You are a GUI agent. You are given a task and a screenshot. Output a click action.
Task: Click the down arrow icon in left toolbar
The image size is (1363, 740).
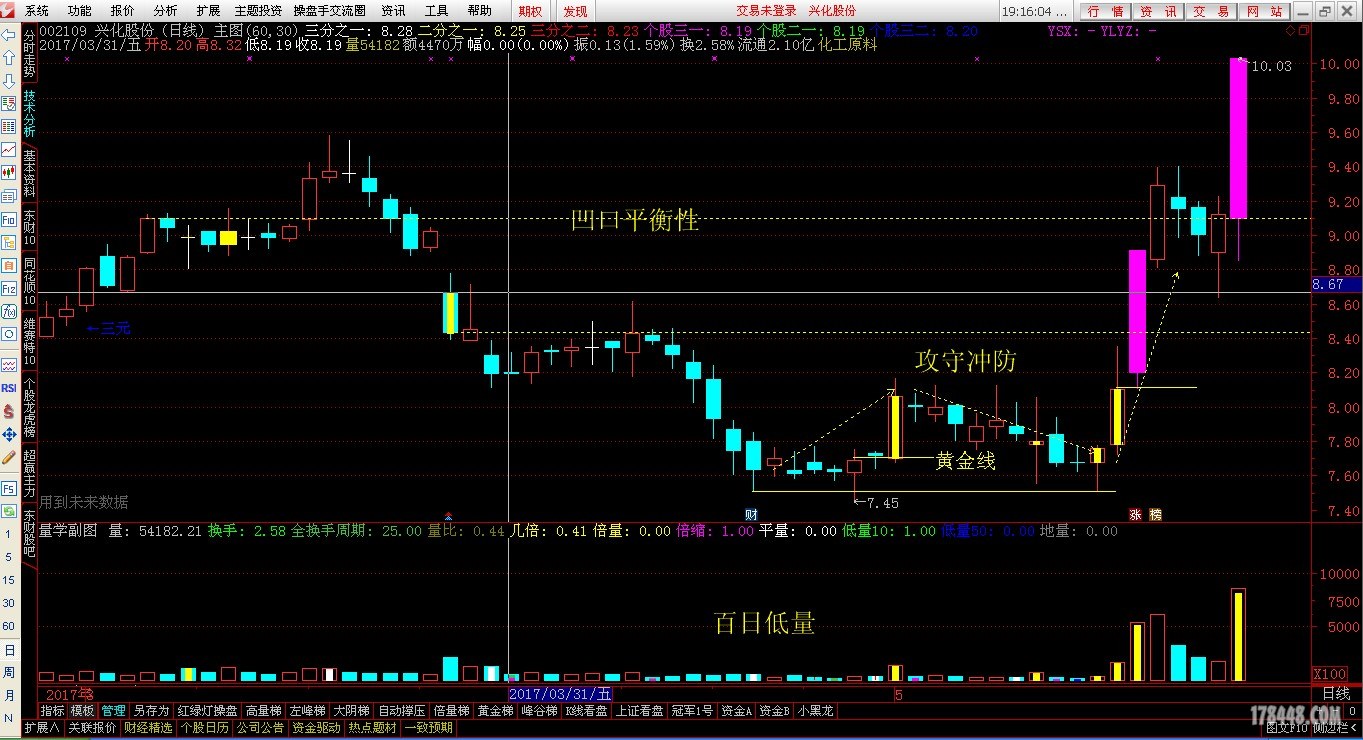(x=8, y=81)
